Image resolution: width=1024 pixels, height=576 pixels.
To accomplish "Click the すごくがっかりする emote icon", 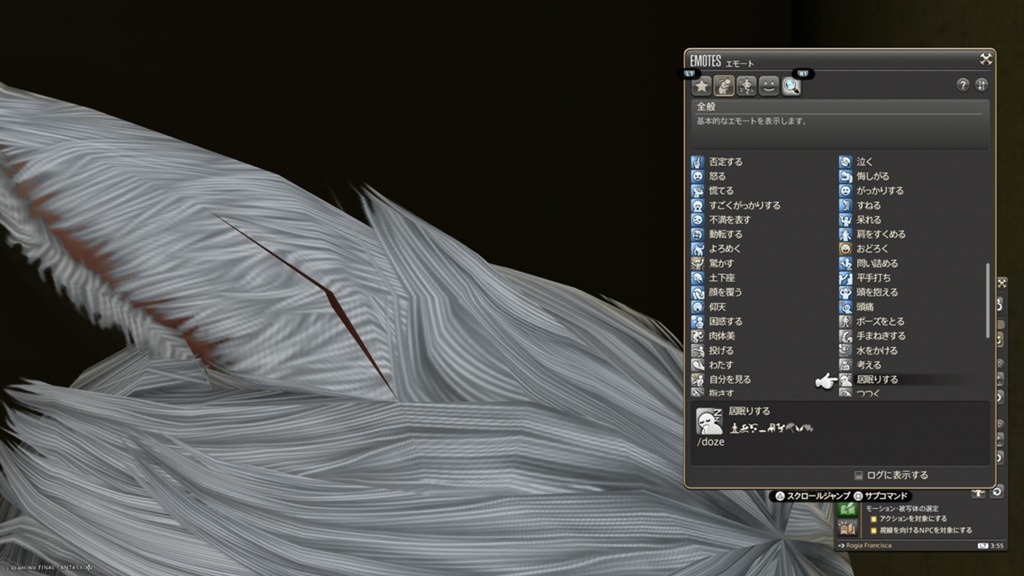I will (697, 206).
